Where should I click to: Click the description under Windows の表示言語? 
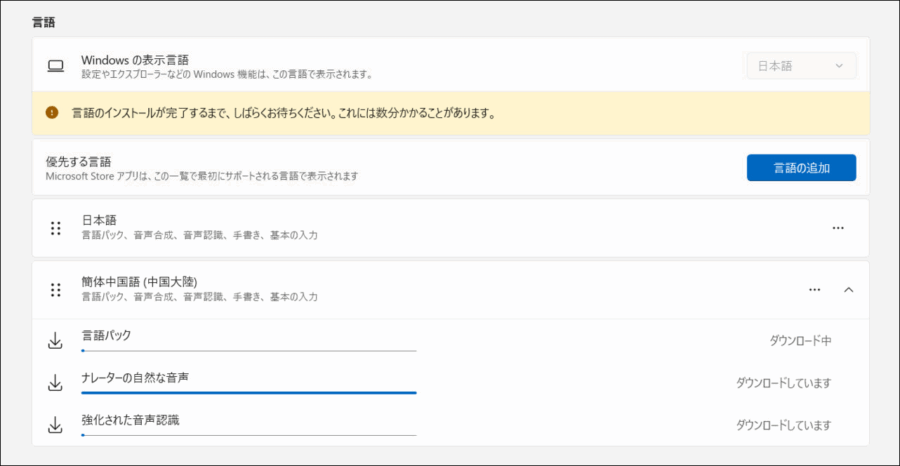[x=226, y=75]
